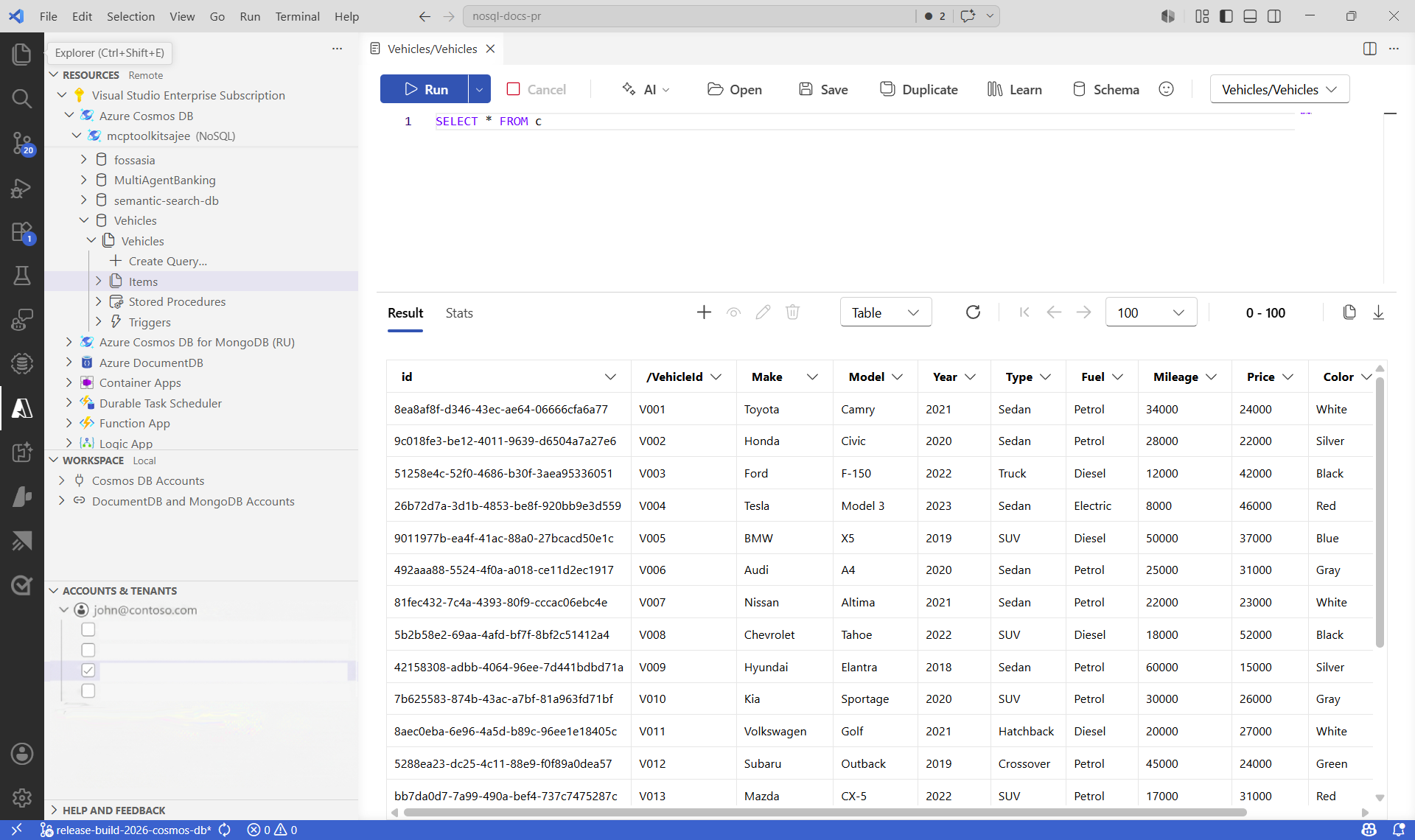Image resolution: width=1415 pixels, height=840 pixels.
Task: Click the results horizontal scrollbar
Action: click(825, 813)
